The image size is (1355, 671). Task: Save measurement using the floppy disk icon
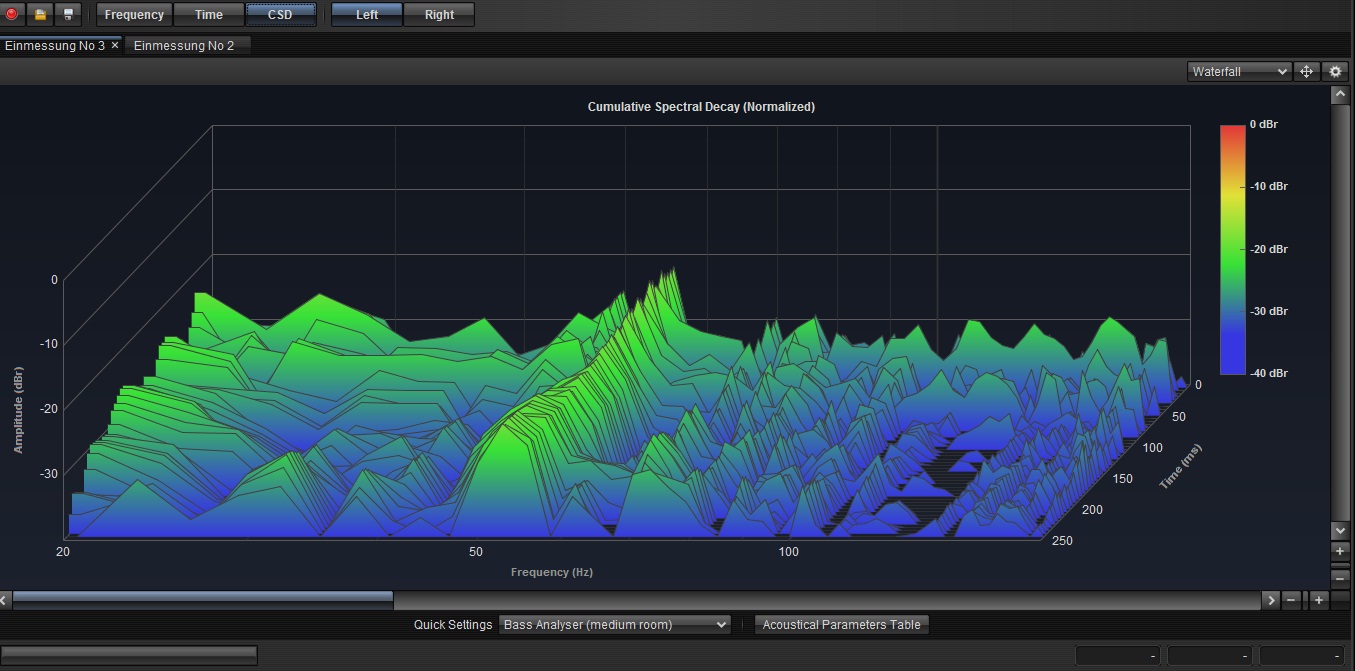(68, 14)
